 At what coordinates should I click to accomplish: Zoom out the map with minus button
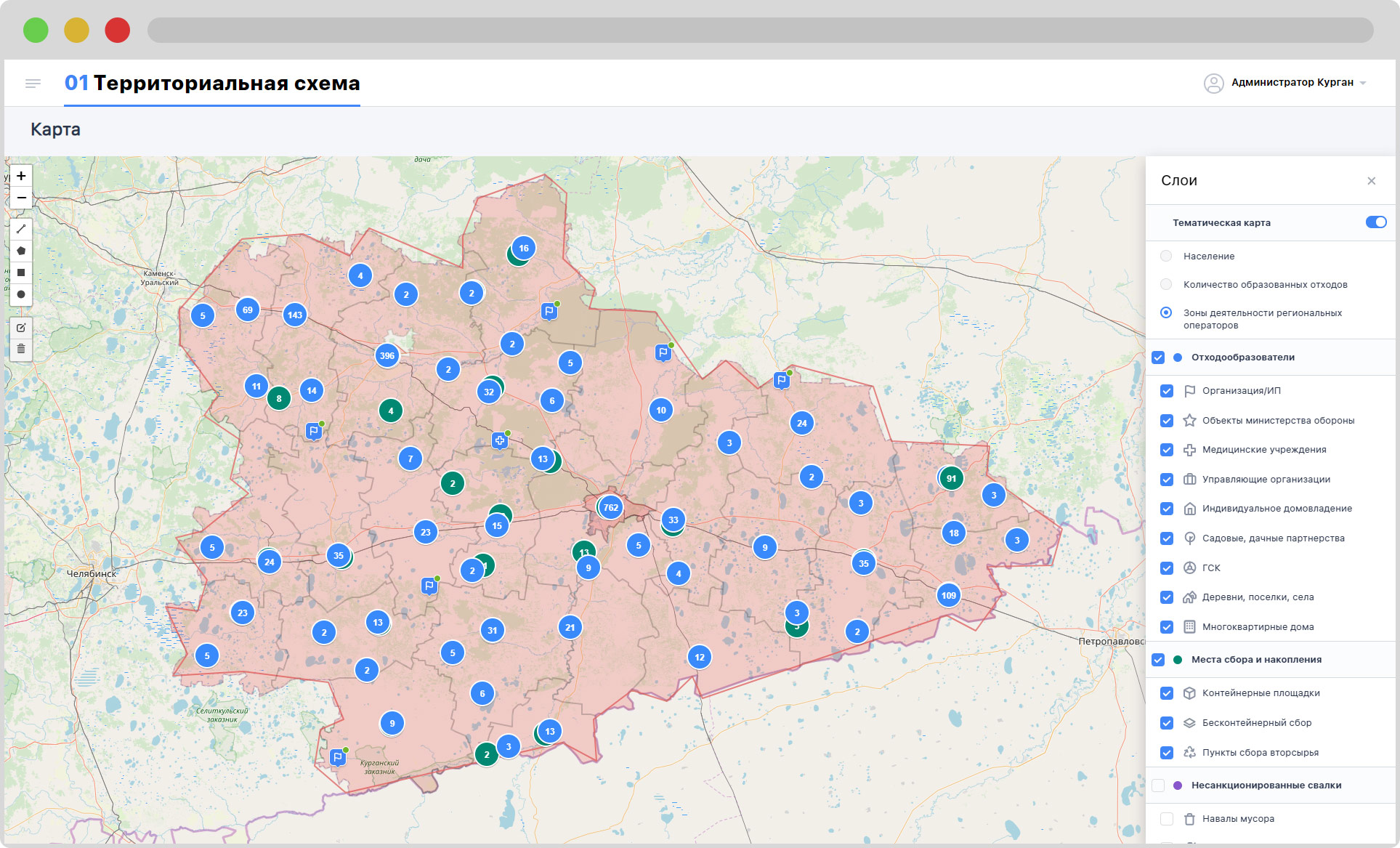coord(21,198)
